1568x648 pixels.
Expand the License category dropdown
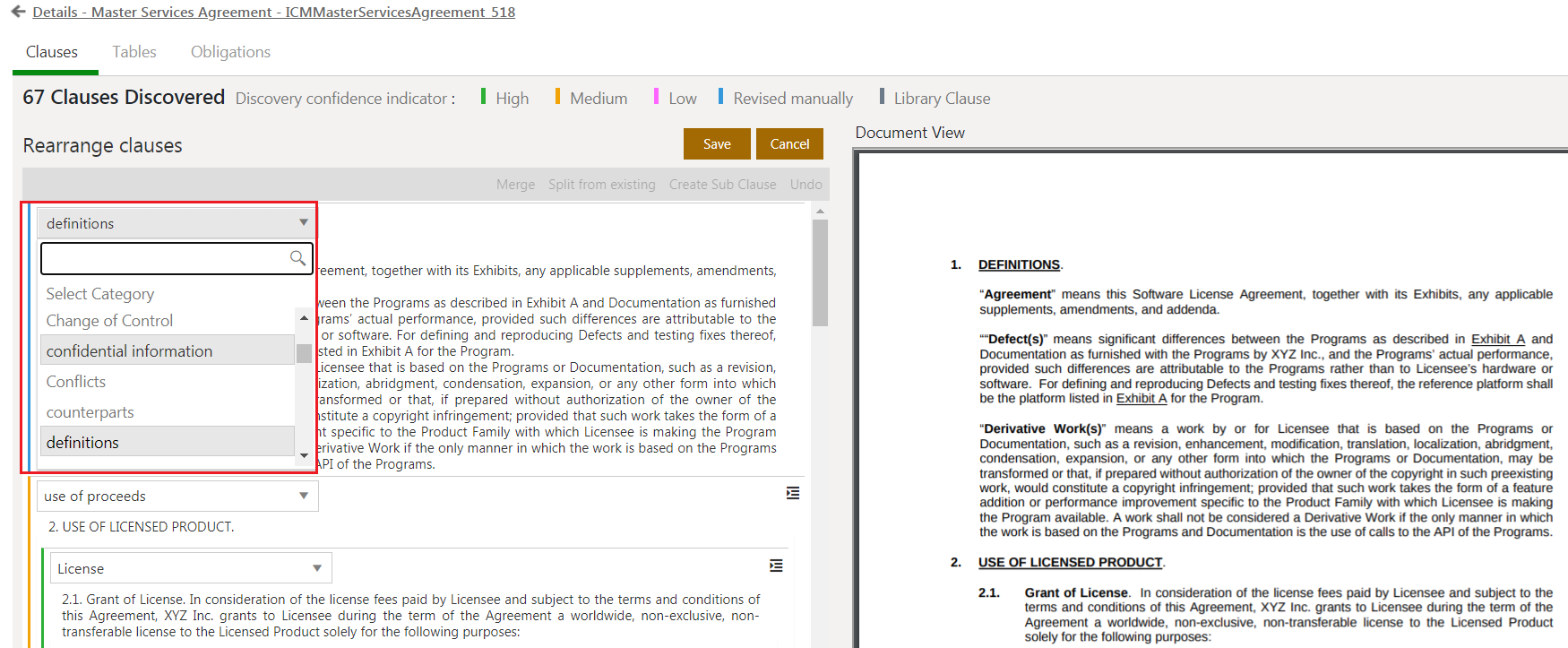[x=316, y=568]
